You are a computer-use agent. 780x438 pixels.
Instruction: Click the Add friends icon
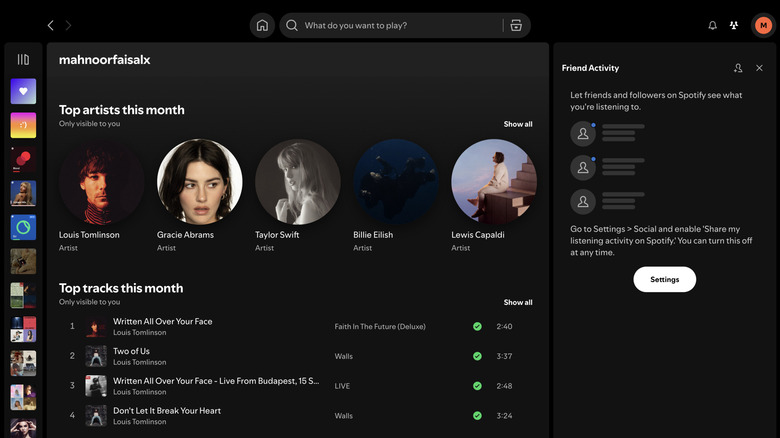(738, 68)
